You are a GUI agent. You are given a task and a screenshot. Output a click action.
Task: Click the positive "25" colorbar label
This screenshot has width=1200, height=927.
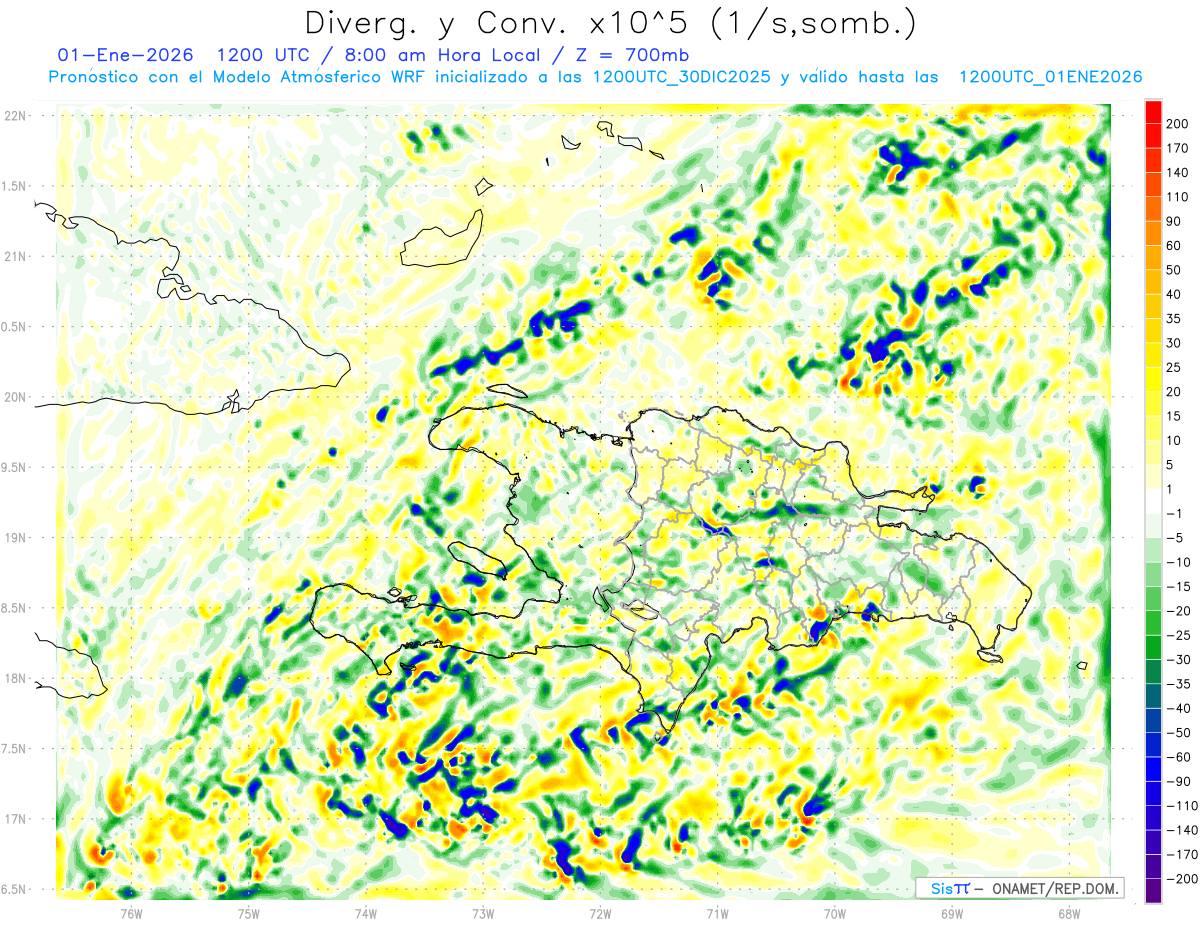(1175, 367)
